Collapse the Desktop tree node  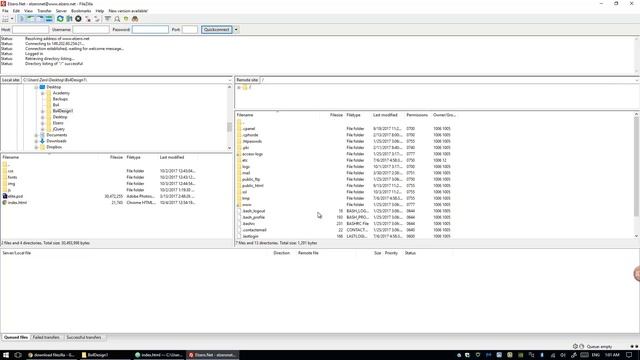pos(36,87)
